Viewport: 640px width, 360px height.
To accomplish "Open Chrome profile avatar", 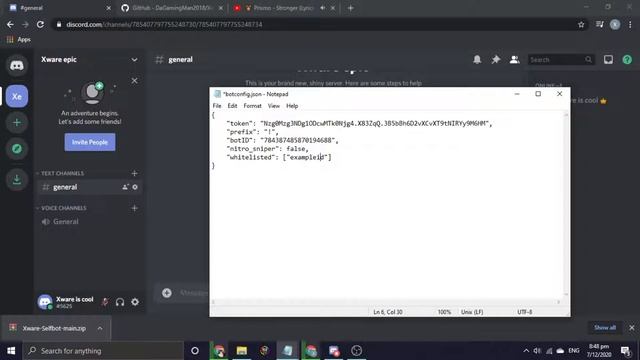I will click(x=615, y=24).
